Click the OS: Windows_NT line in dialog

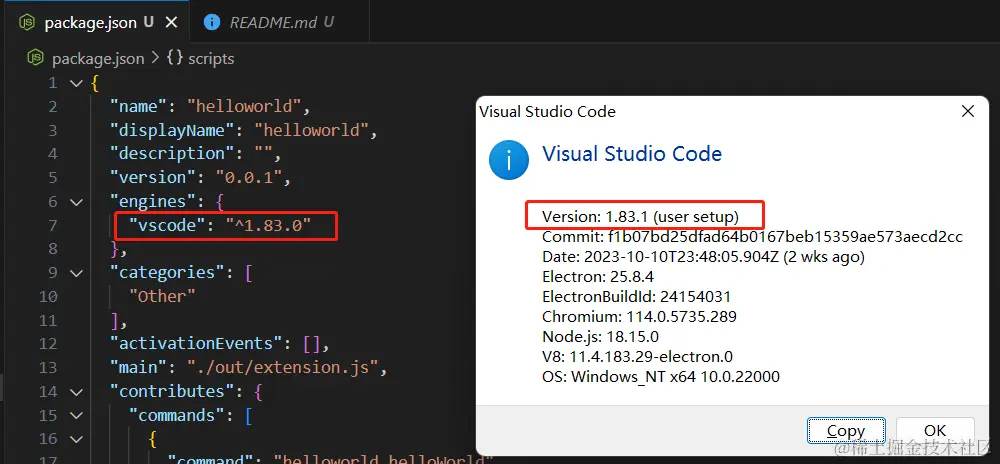(x=661, y=376)
